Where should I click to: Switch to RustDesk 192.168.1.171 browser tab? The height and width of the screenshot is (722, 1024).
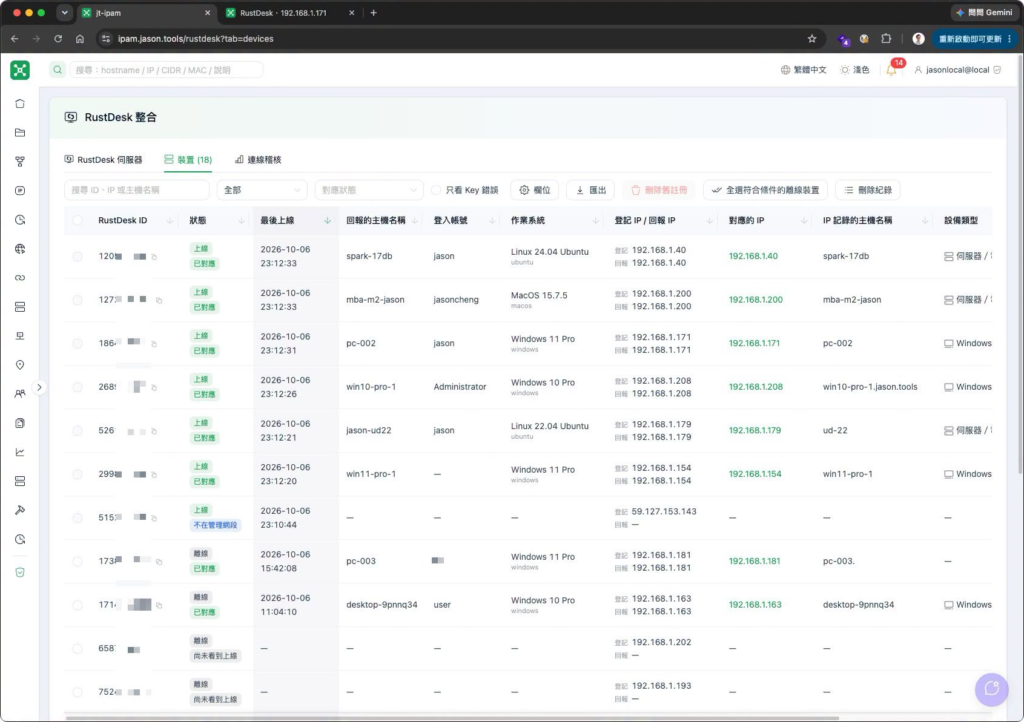(x=290, y=12)
